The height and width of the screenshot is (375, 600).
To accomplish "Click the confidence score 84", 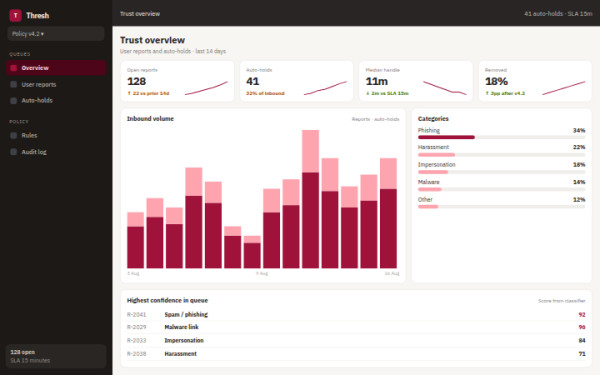I will click(582, 341).
